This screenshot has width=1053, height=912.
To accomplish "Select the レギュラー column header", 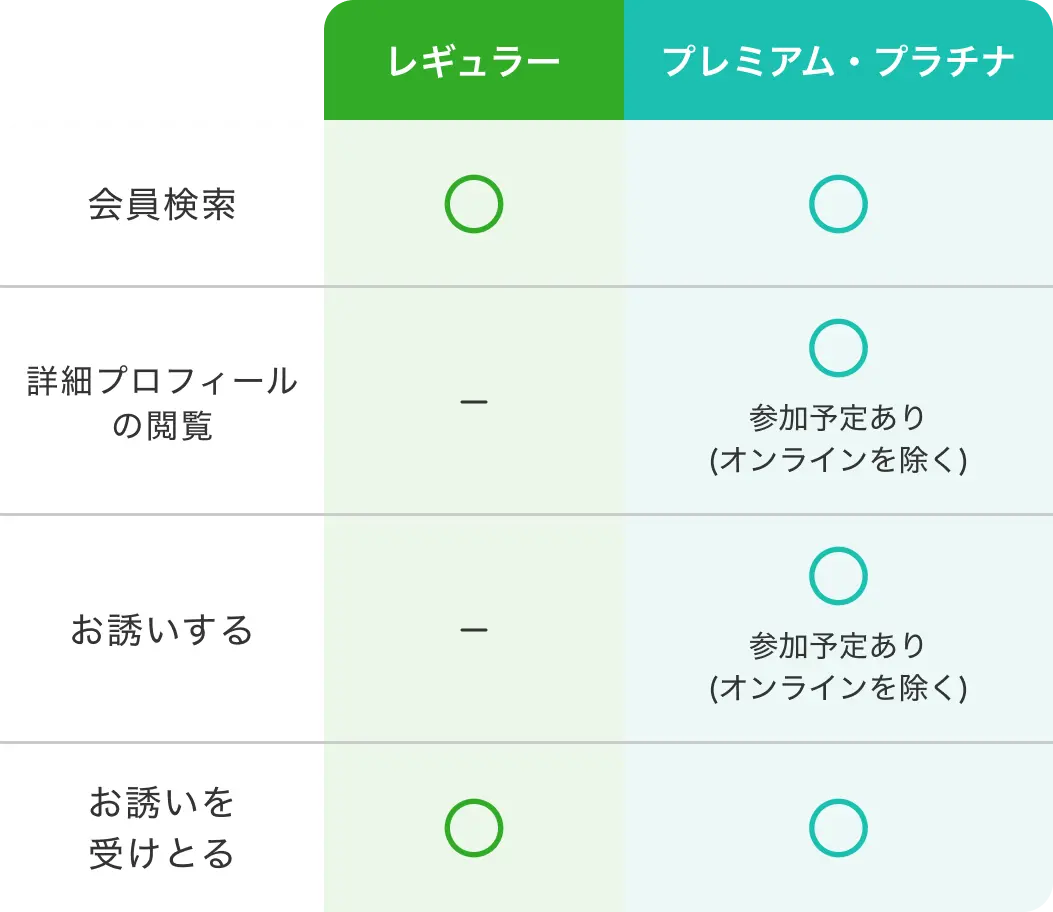I will (473, 62).
